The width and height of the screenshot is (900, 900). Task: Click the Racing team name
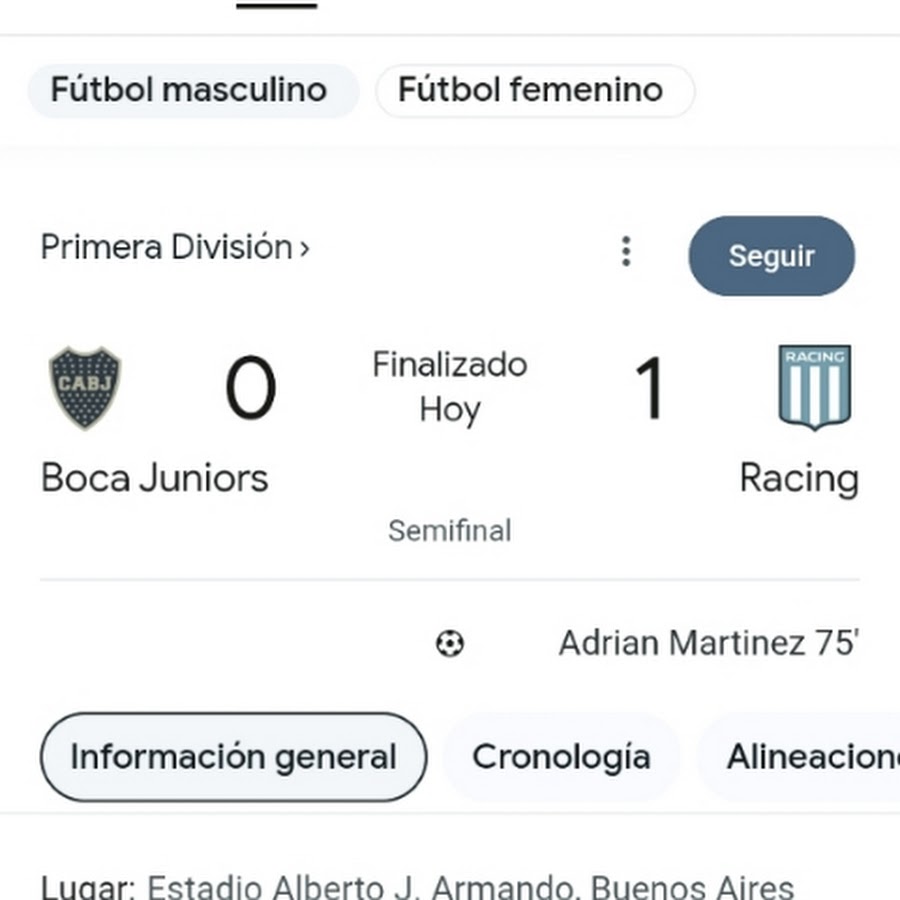(x=799, y=478)
